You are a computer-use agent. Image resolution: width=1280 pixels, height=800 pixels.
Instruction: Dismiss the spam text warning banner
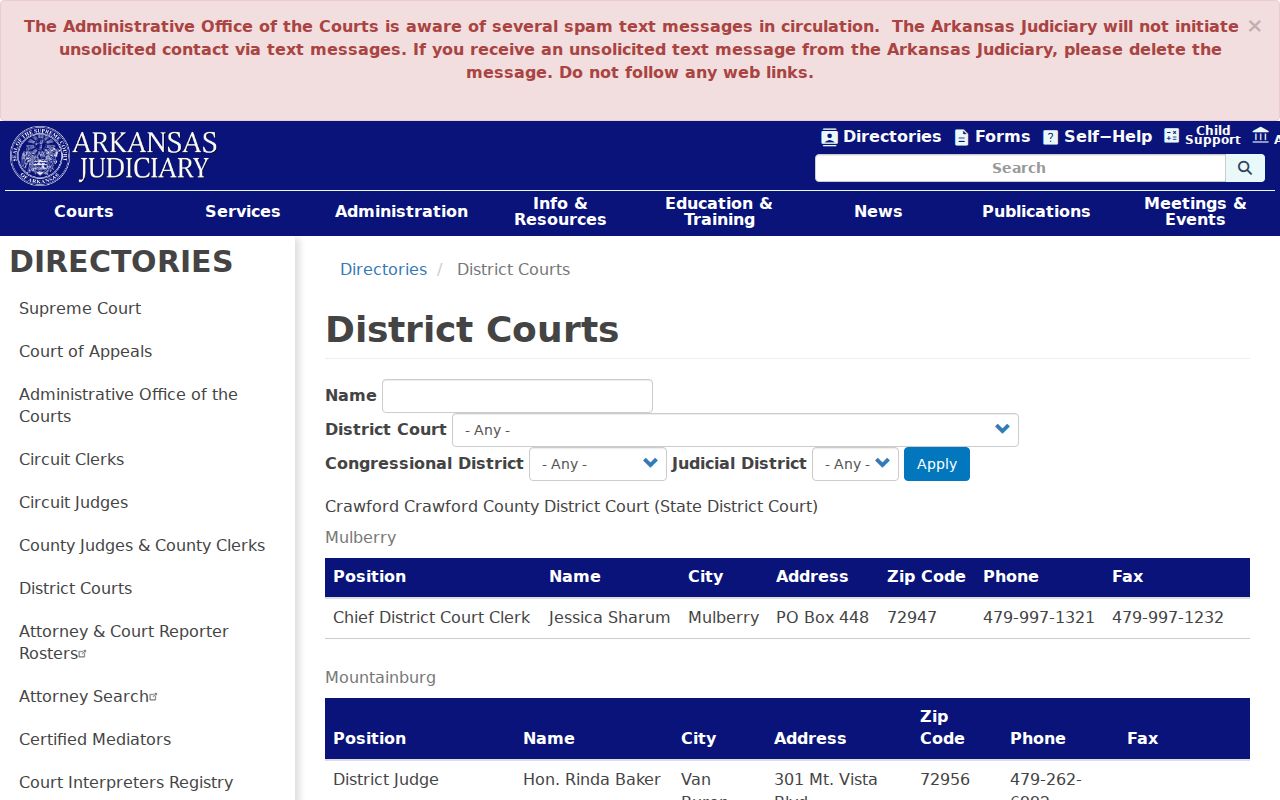coord(1254,26)
